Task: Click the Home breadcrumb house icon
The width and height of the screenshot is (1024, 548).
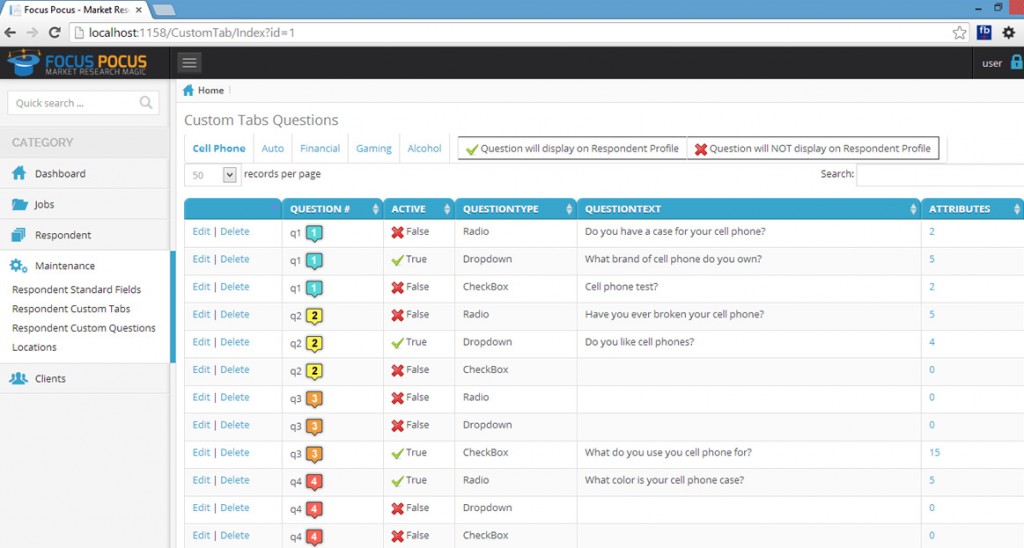Action: pyautogui.click(x=188, y=90)
